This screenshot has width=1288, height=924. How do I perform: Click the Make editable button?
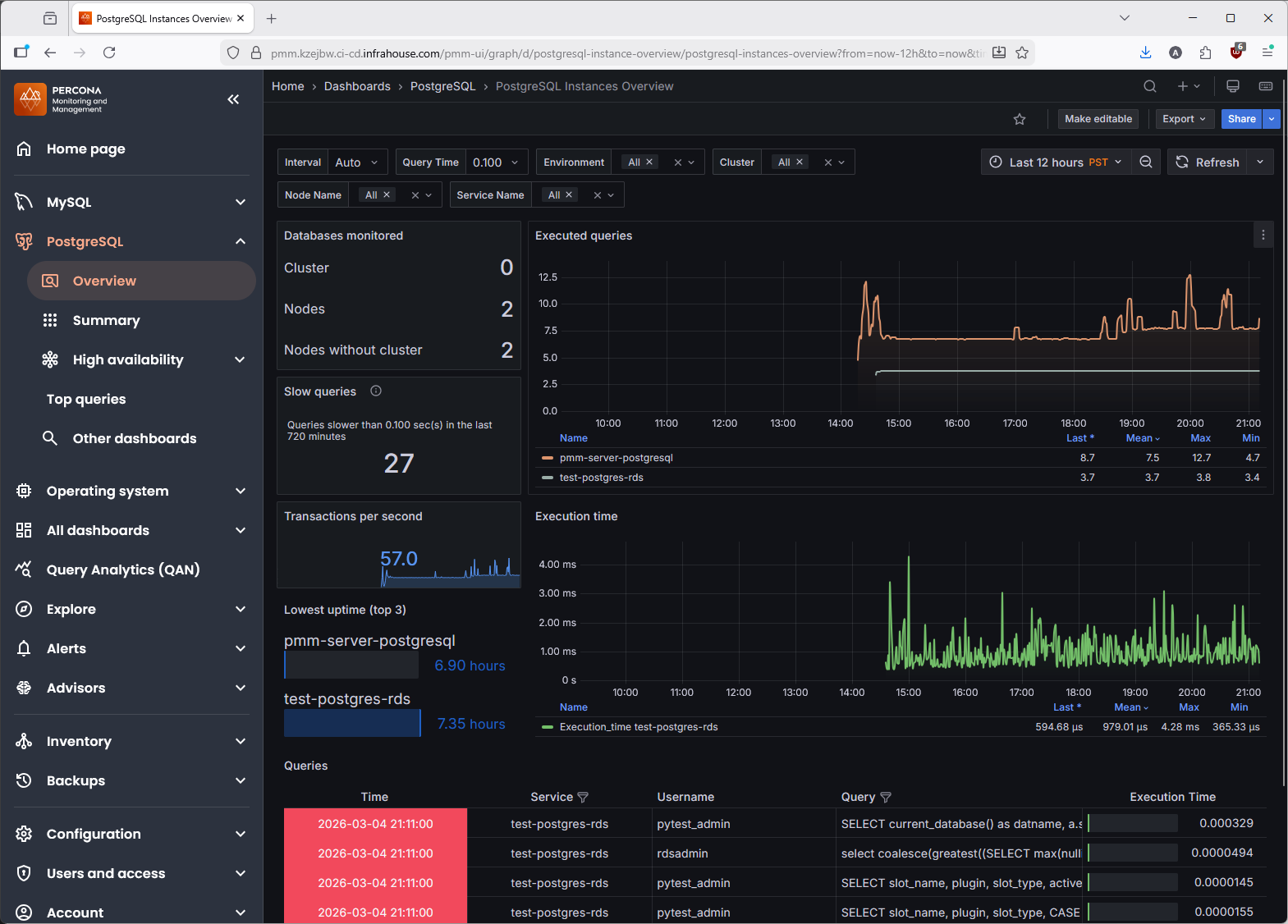[x=1098, y=119]
